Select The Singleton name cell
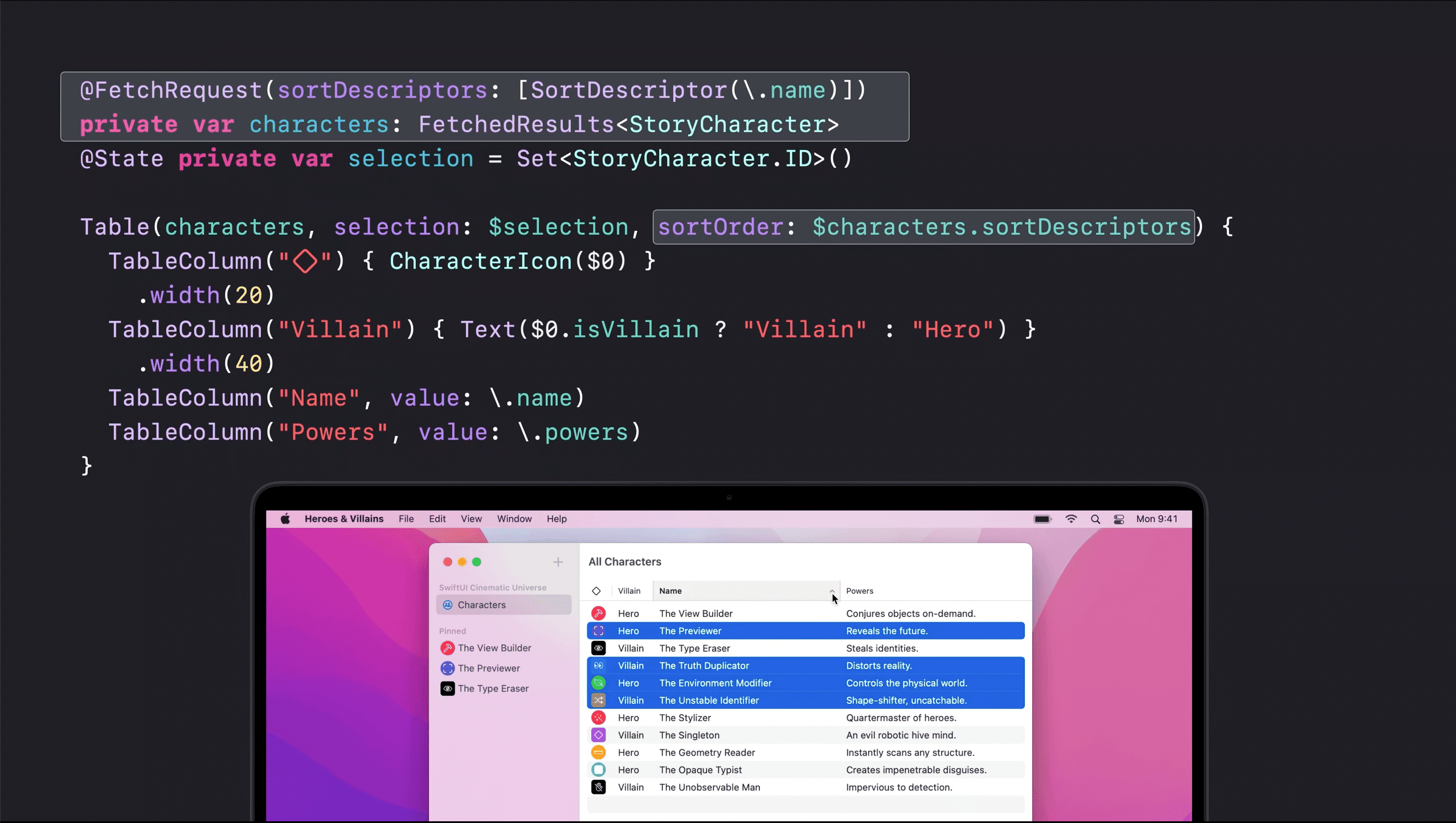Screen dimensions: 1456x823 click(689, 735)
